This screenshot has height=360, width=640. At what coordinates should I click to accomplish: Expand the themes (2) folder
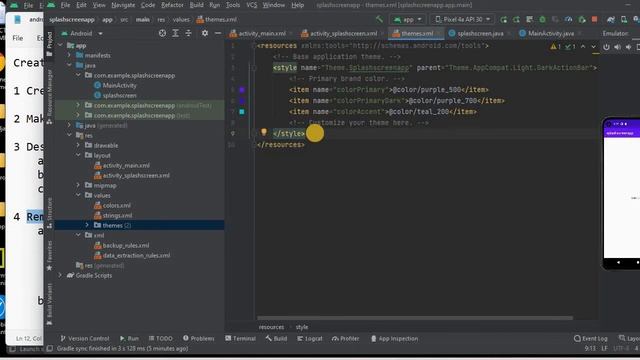tap(87, 225)
